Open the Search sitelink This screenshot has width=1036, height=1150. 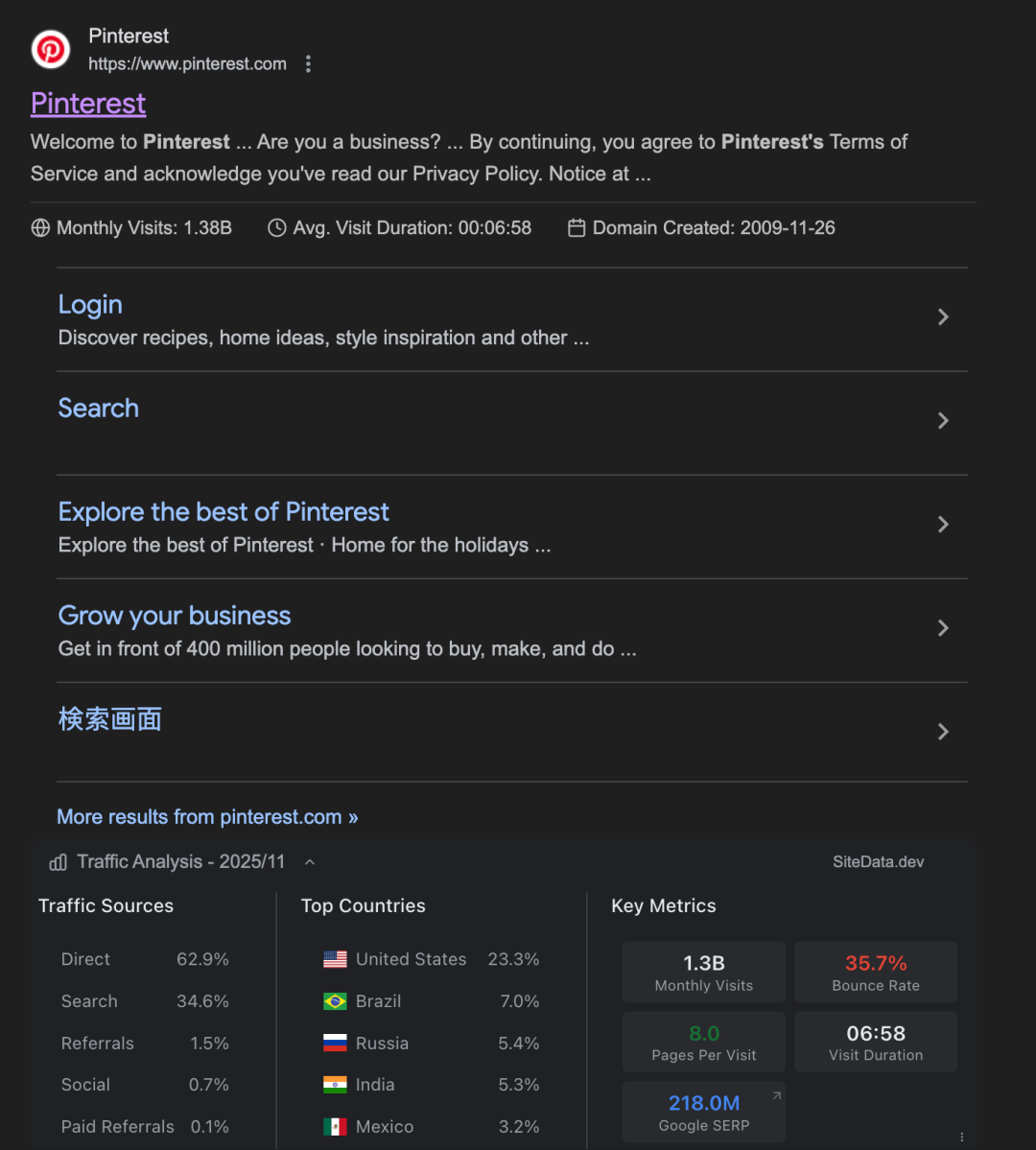pos(98,408)
